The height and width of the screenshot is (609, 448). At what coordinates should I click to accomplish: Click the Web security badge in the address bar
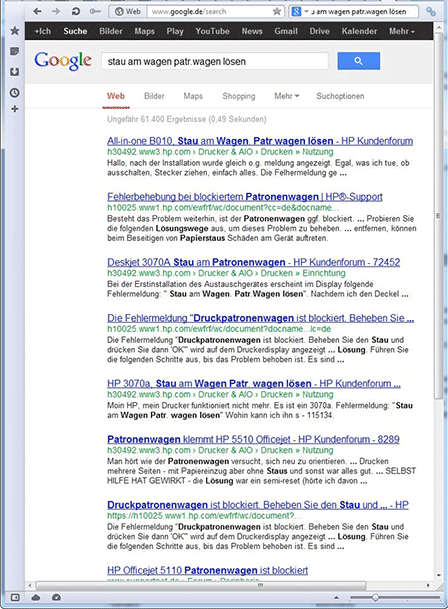tap(128, 12)
